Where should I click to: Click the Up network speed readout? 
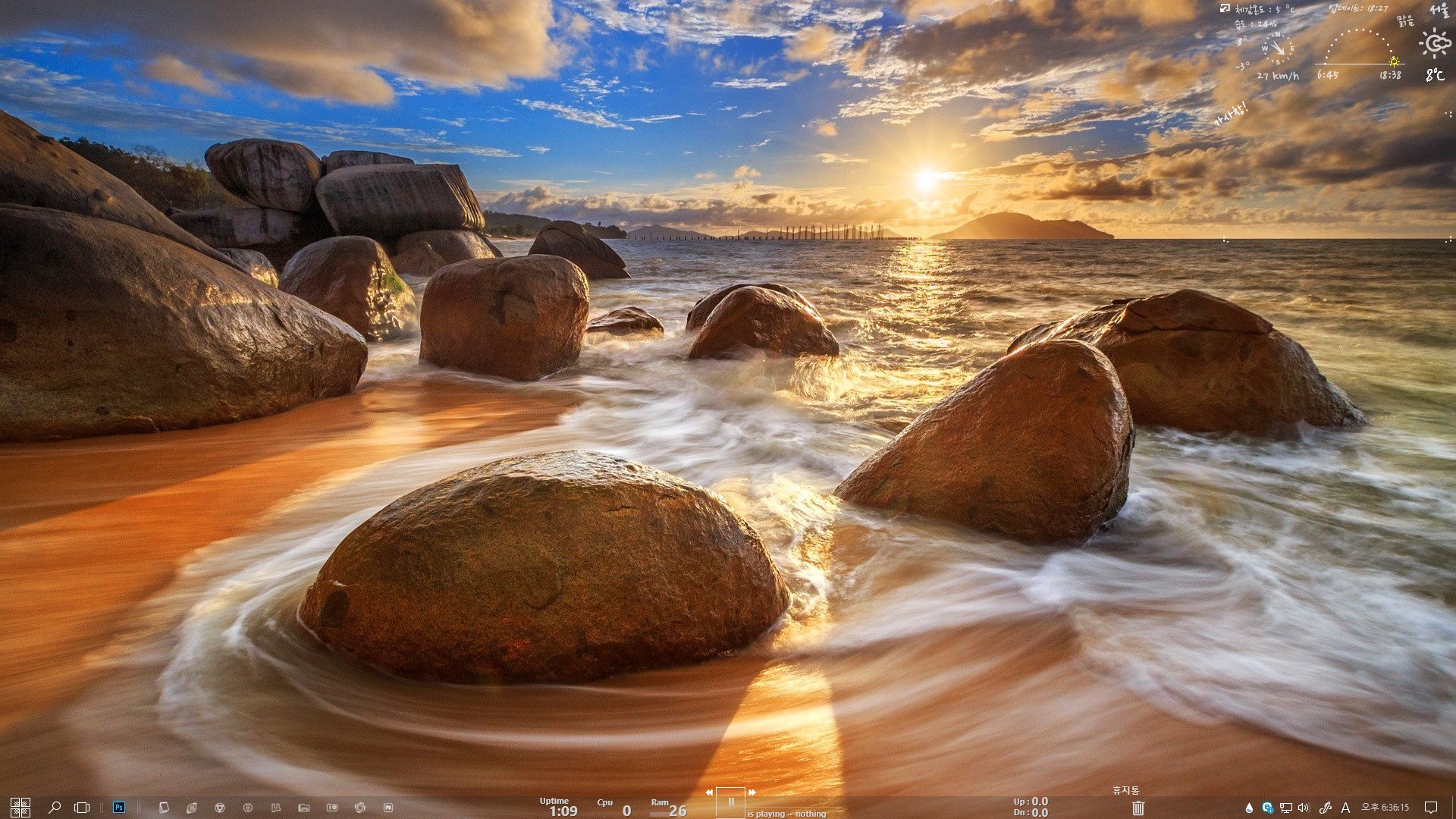[x=1031, y=802]
